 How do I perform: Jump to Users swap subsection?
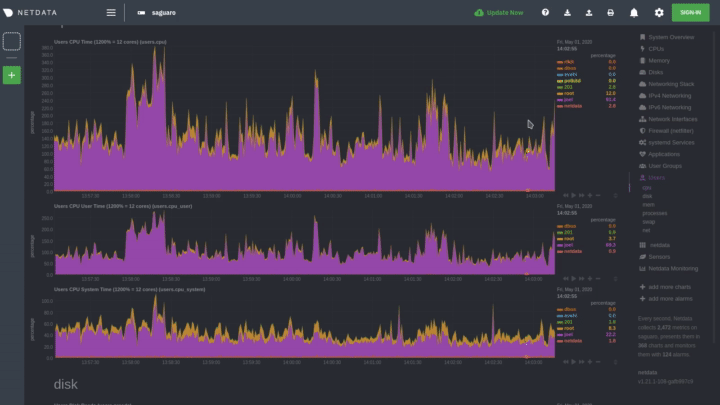[649, 222]
